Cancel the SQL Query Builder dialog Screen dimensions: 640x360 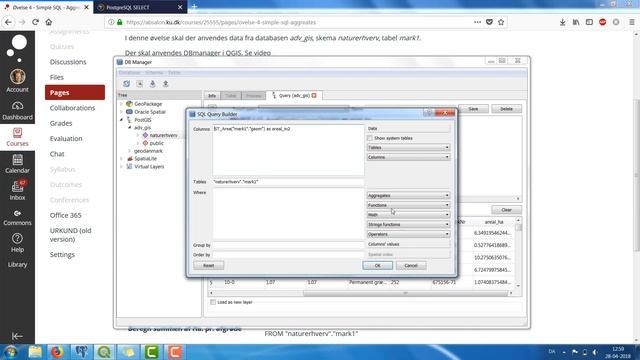[411, 266]
